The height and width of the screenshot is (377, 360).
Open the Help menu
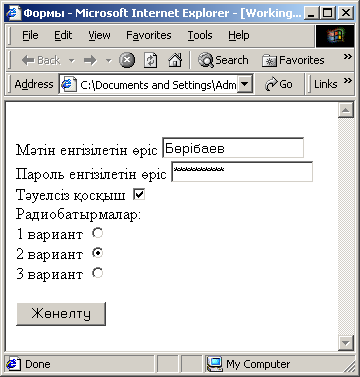click(239, 35)
